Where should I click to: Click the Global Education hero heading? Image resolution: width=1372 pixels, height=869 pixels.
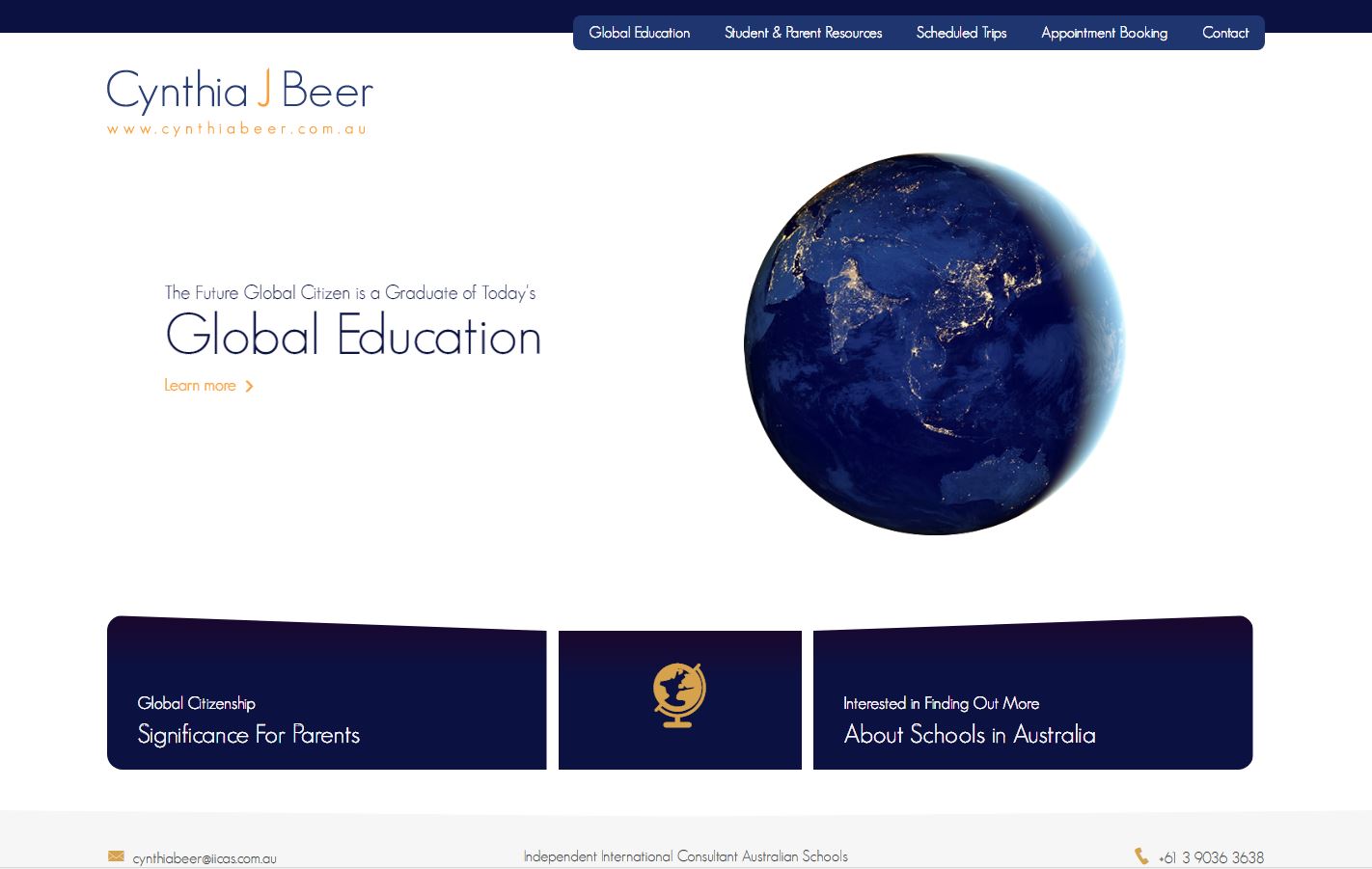pyautogui.click(x=353, y=336)
